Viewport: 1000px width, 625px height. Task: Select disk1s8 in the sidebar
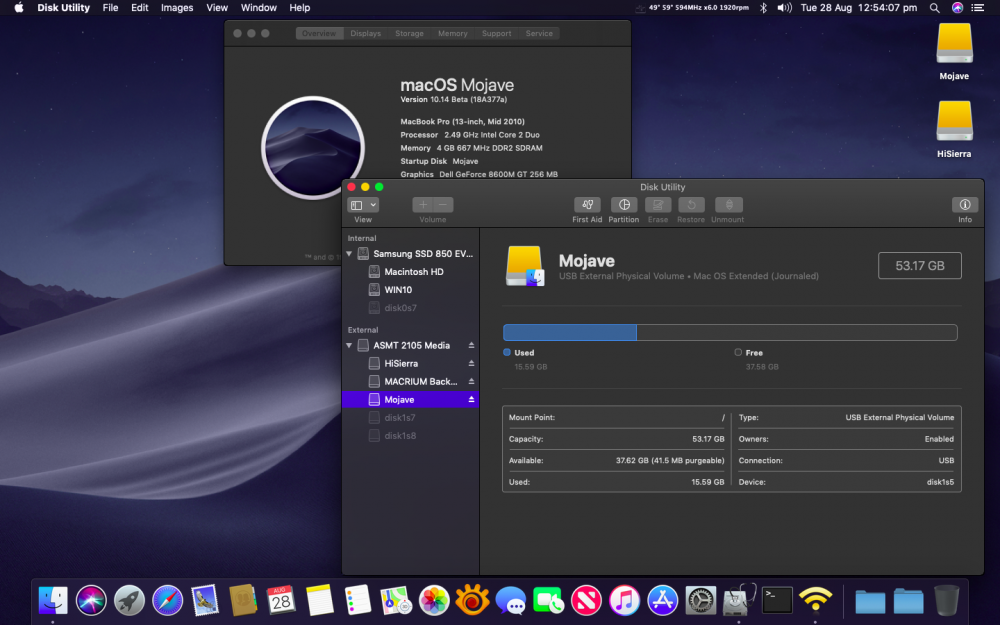(411, 435)
